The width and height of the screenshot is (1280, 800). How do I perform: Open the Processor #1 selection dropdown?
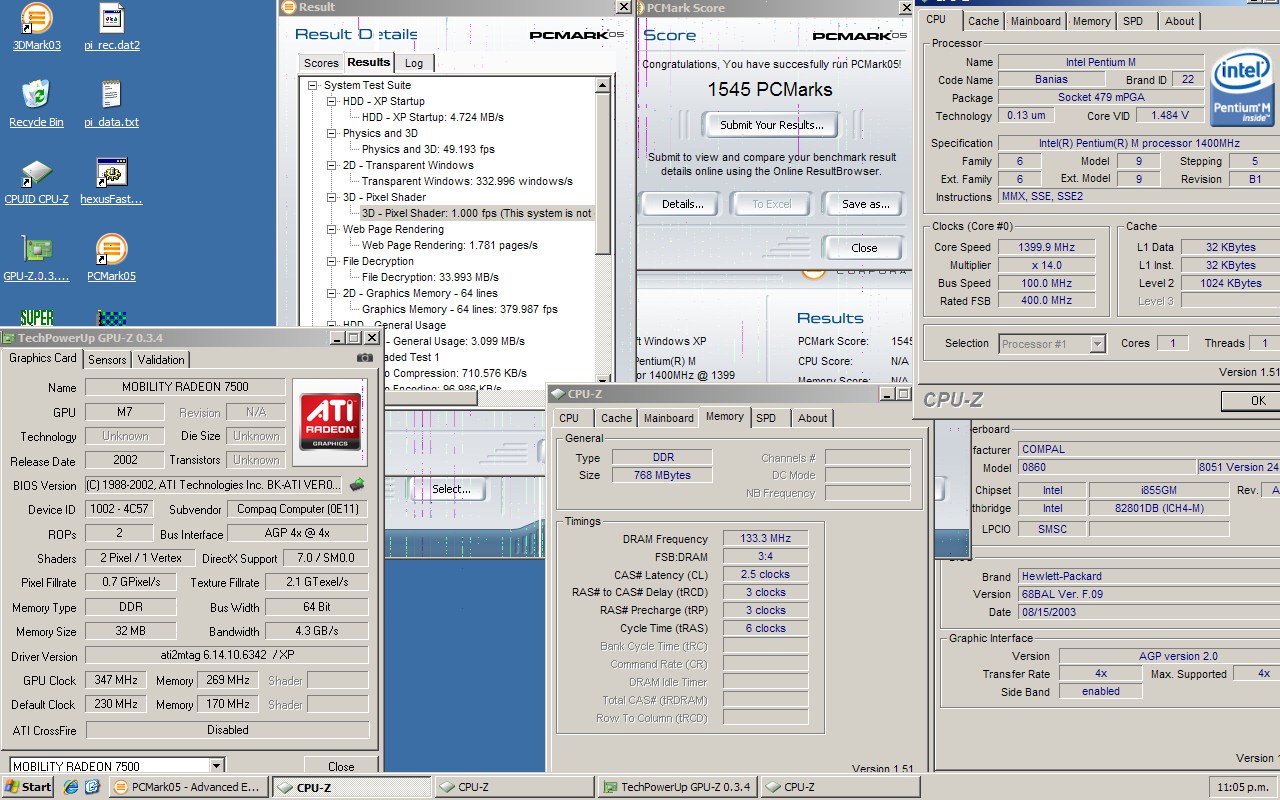(1097, 344)
